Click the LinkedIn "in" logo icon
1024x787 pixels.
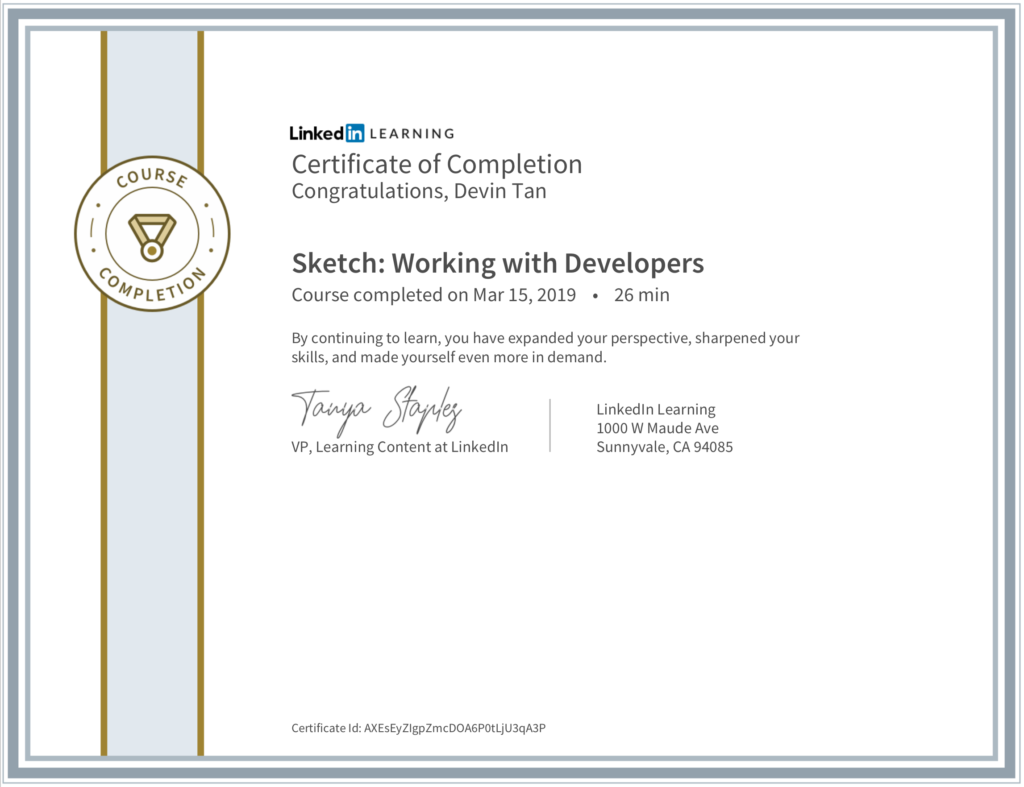tap(354, 133)
